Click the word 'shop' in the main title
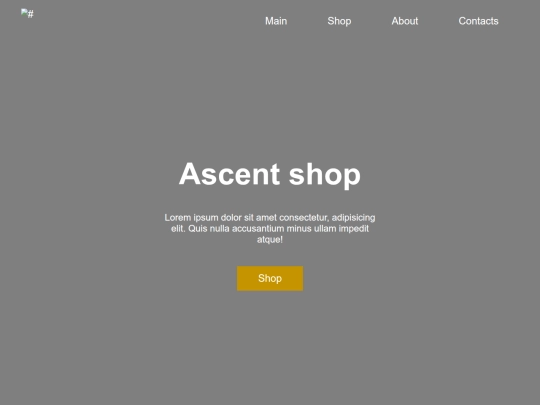 click(325, 175)
